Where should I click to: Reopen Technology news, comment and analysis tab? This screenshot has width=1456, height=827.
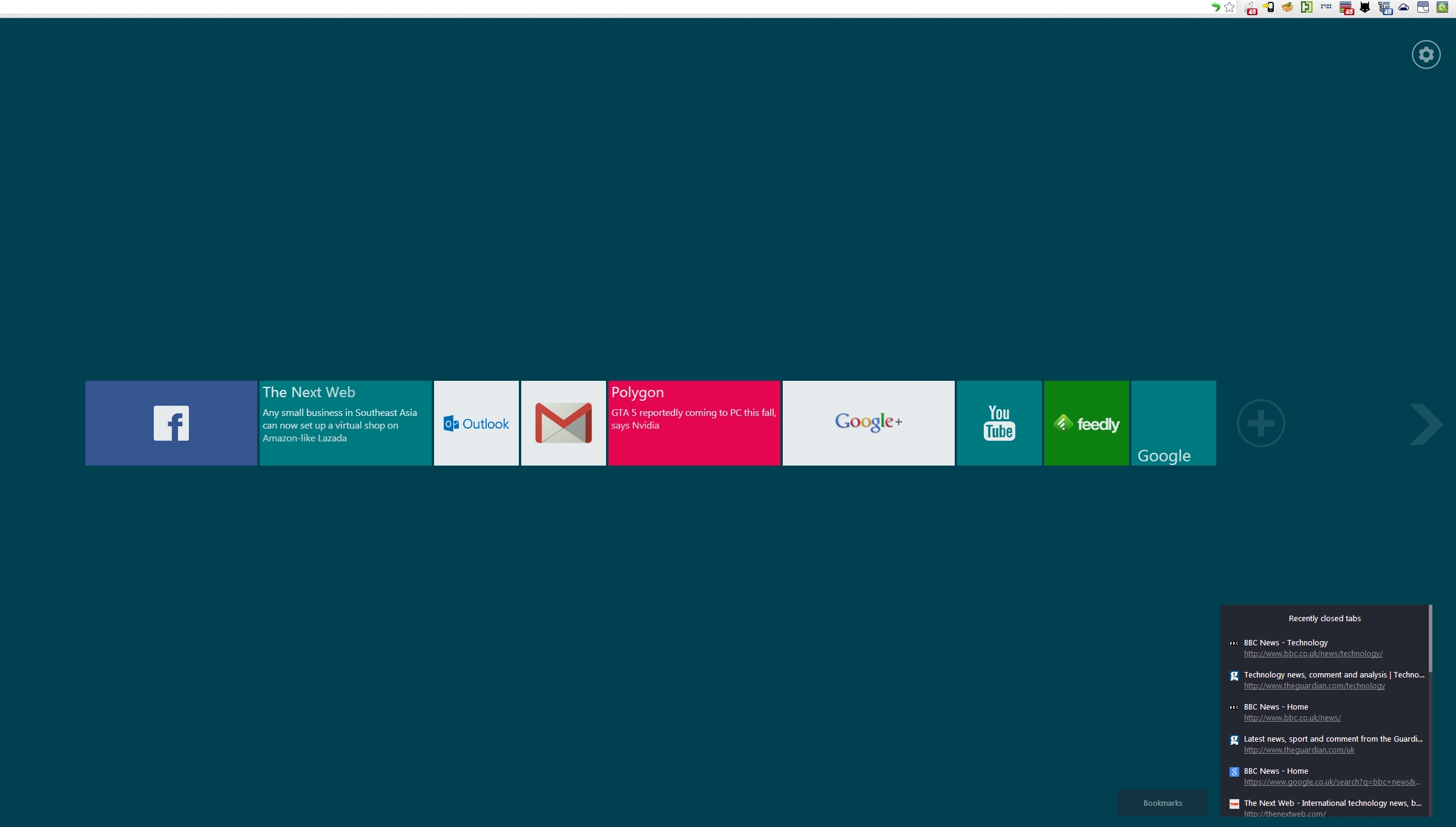click(x=1334, y=674)
